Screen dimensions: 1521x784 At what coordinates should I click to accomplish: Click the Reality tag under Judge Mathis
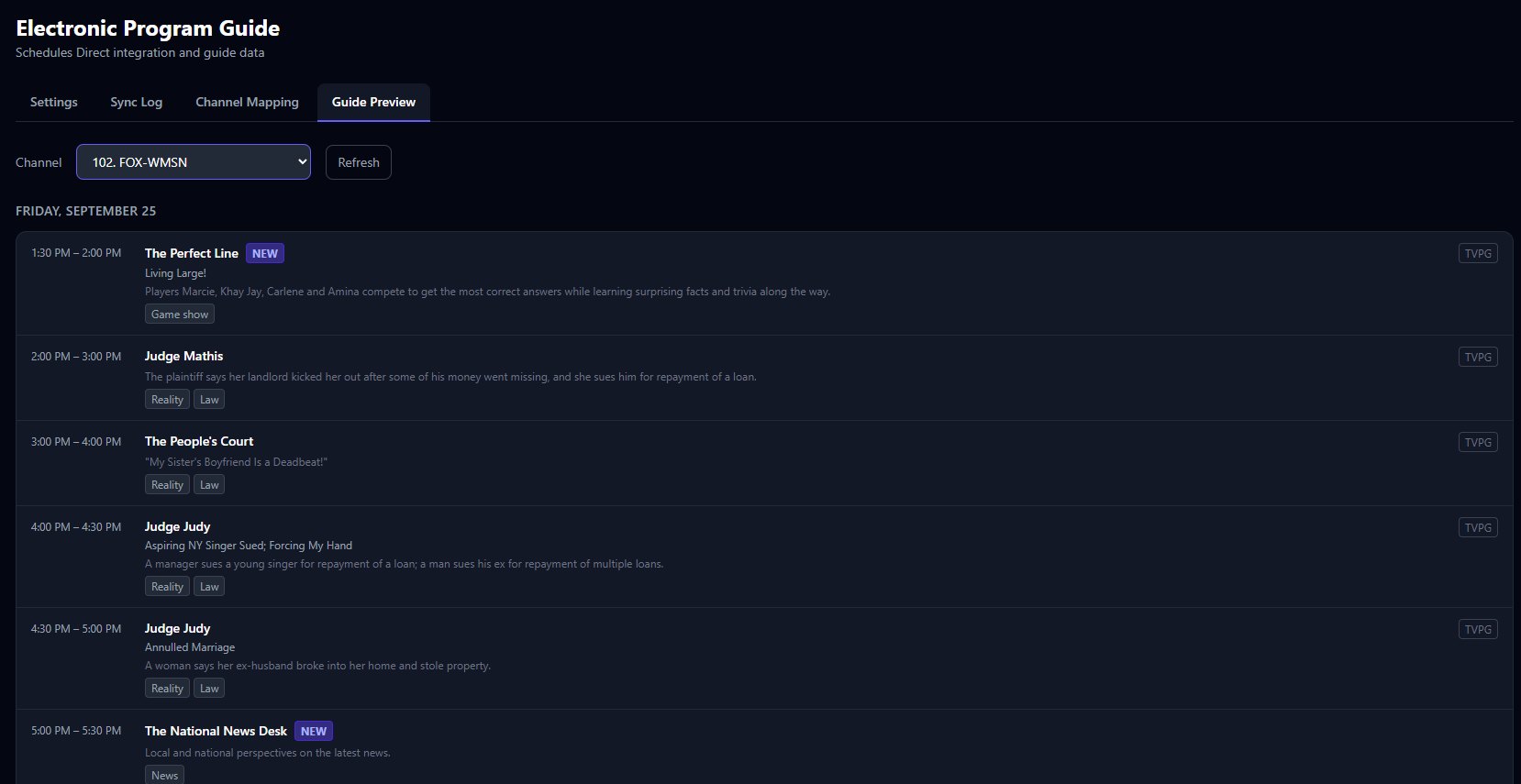[x=167, y=400]
